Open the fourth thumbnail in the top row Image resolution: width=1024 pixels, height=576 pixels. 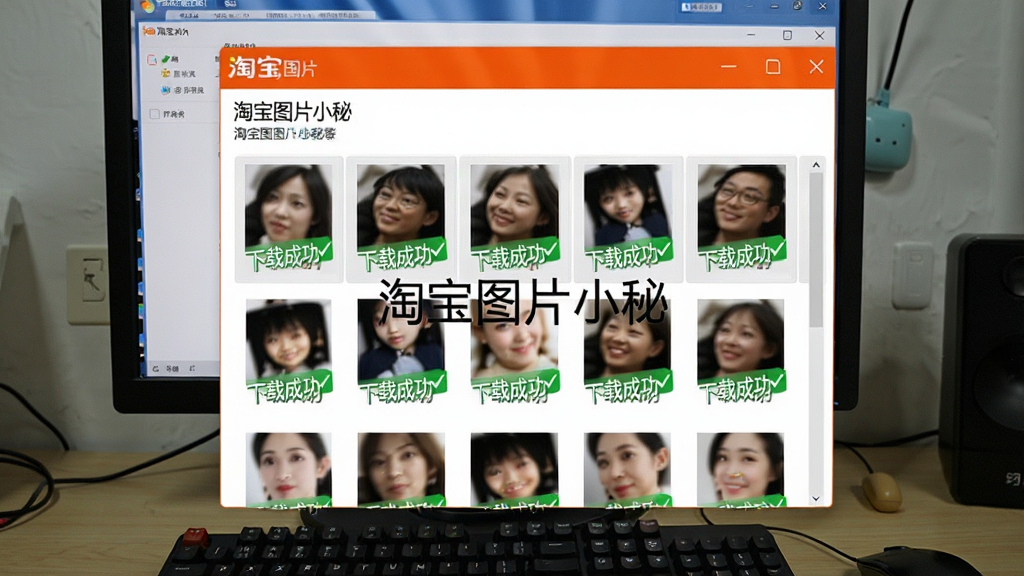(628, 219)
